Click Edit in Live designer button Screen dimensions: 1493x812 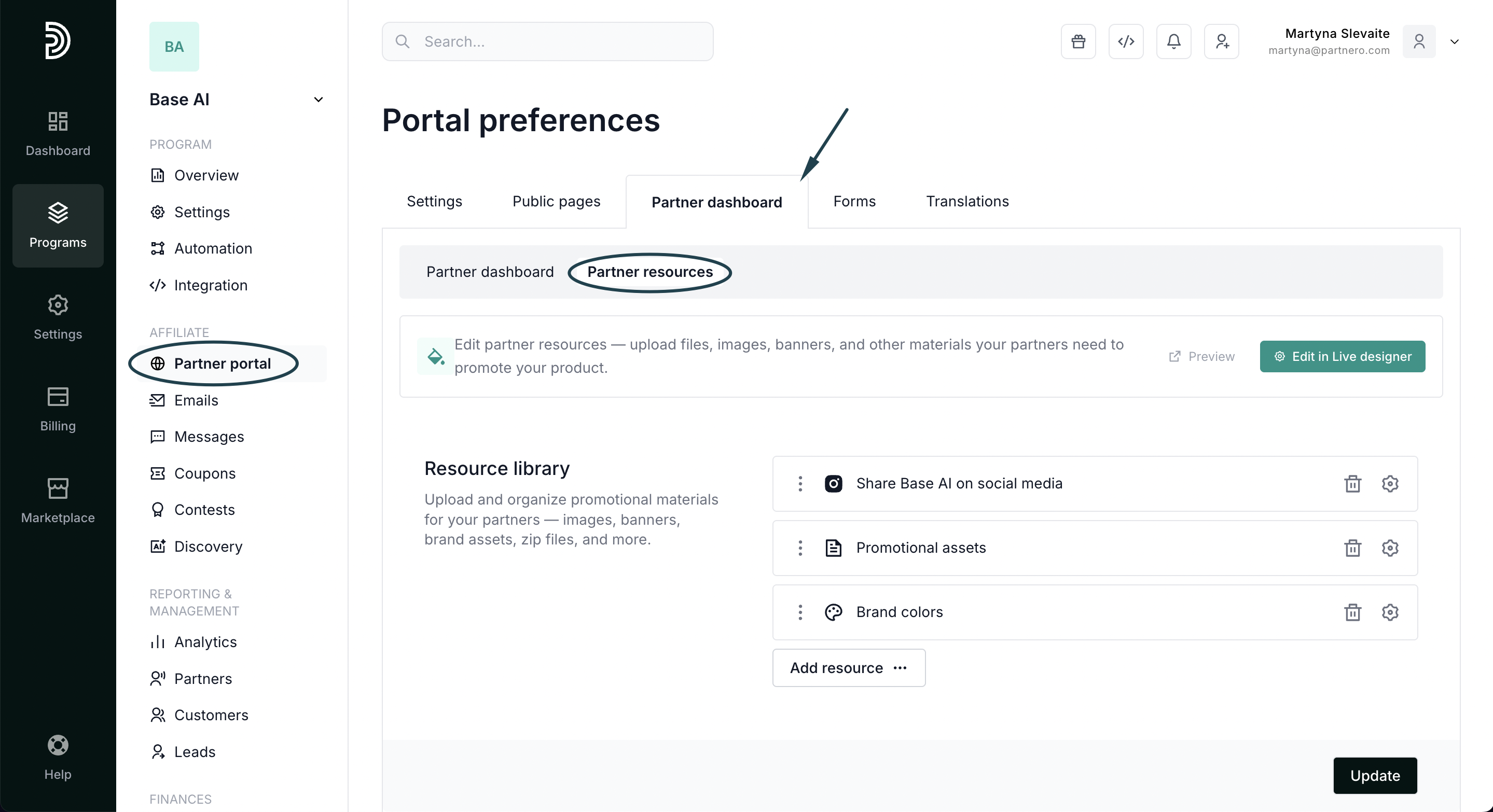[x=1342, y=357]
